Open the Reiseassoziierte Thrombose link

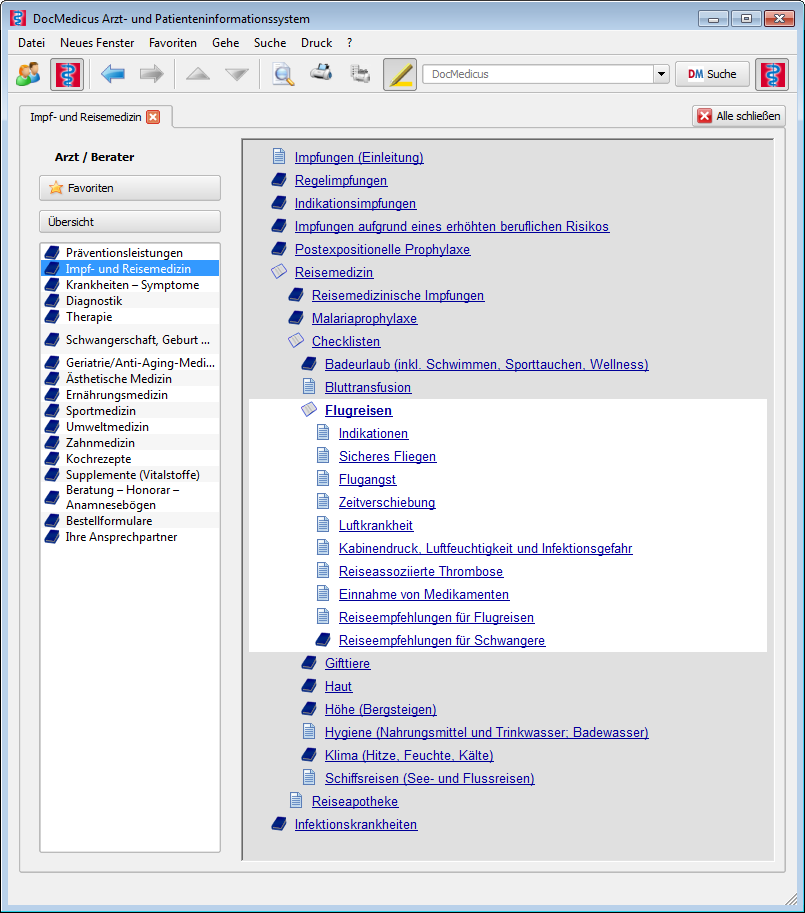coord(421,571)
